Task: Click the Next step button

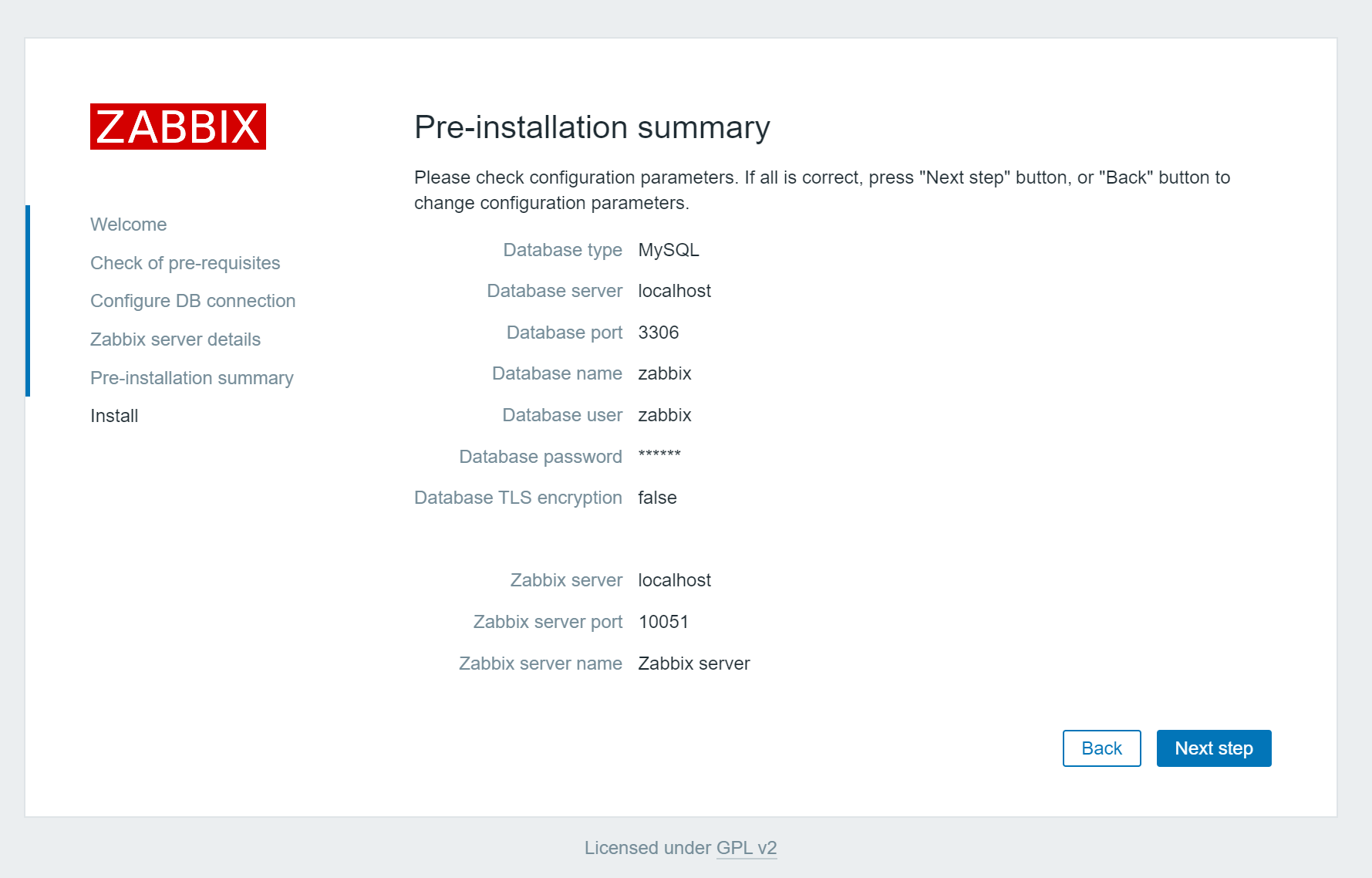Action: click(x=1213, y=748)
